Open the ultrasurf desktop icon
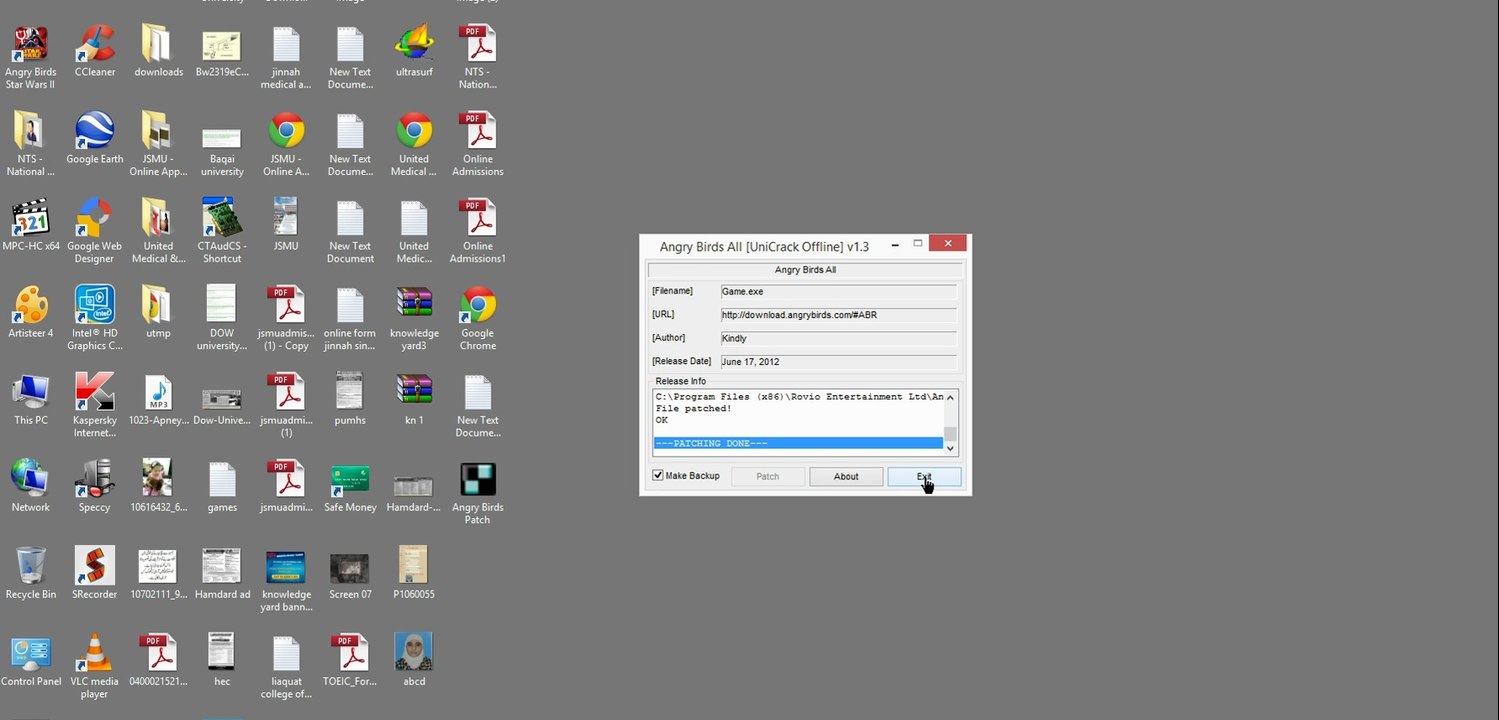The height and width of the screenshot is (720, 1499). pos(414,45)
